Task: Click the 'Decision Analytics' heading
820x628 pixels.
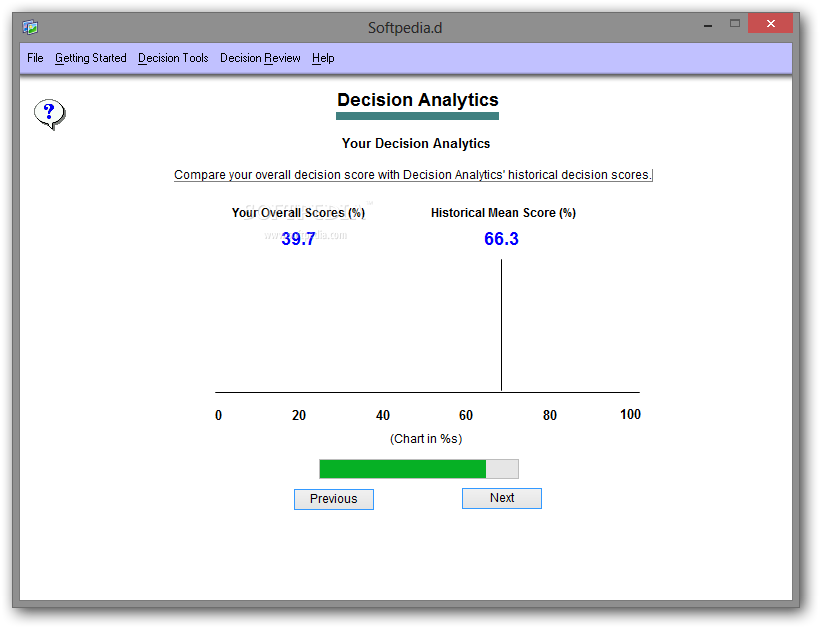Action: (x=417, y=100)
